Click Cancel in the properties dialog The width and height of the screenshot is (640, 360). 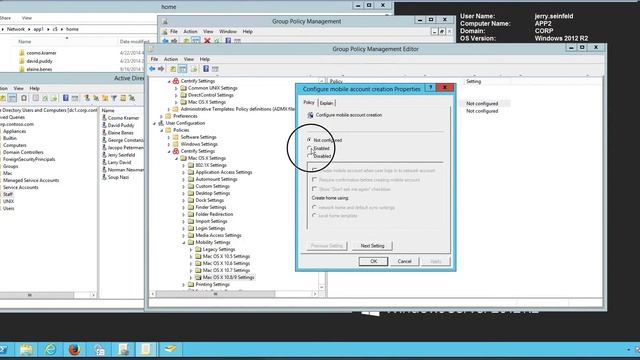pos(404,261)
